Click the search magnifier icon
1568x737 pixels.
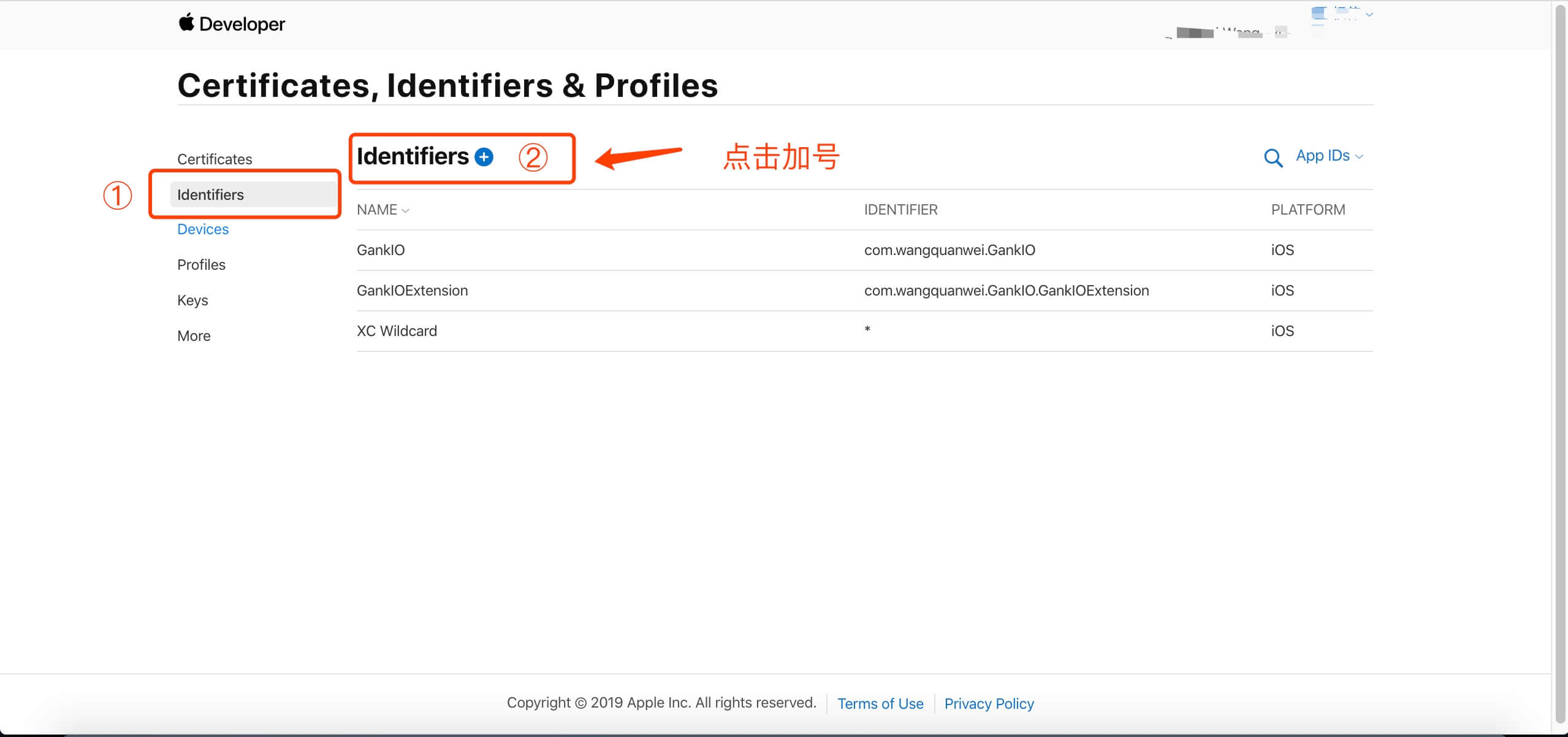[1273, 158]
